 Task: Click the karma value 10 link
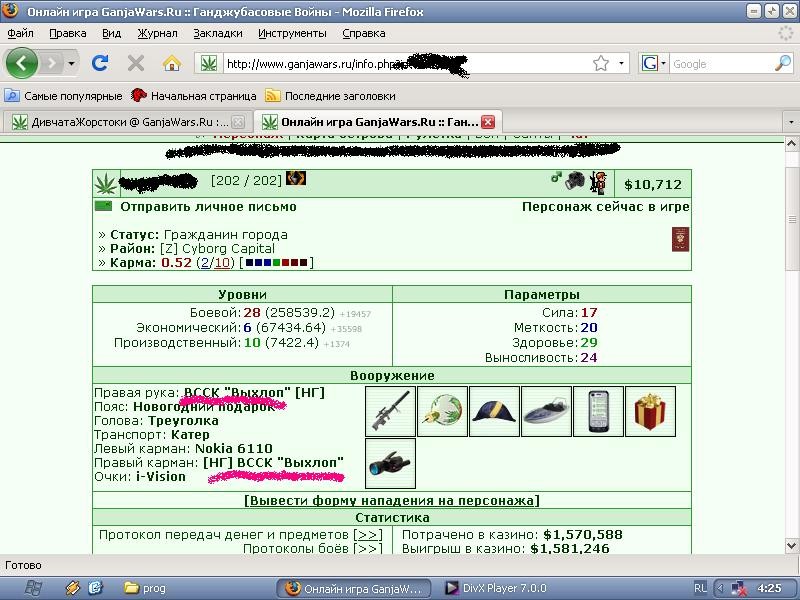pyautogui.click(x=222, y=263)
